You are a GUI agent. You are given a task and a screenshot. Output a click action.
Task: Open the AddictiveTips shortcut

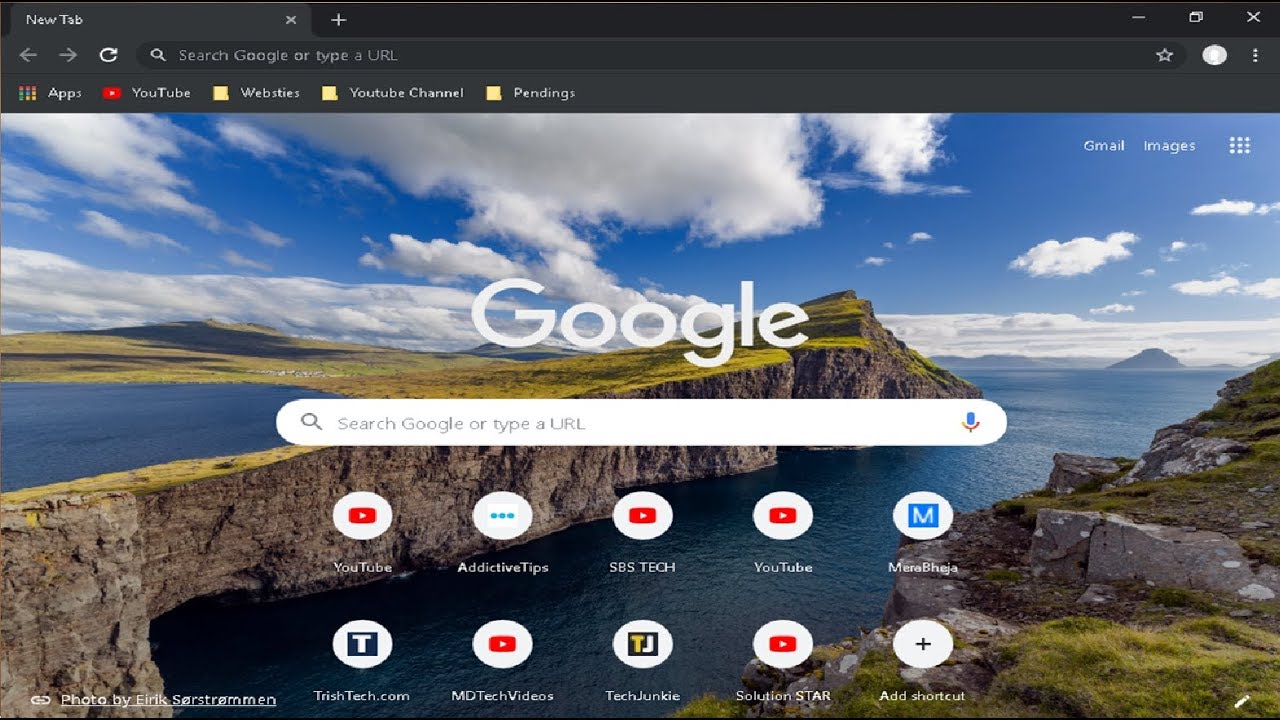(502, 531)
